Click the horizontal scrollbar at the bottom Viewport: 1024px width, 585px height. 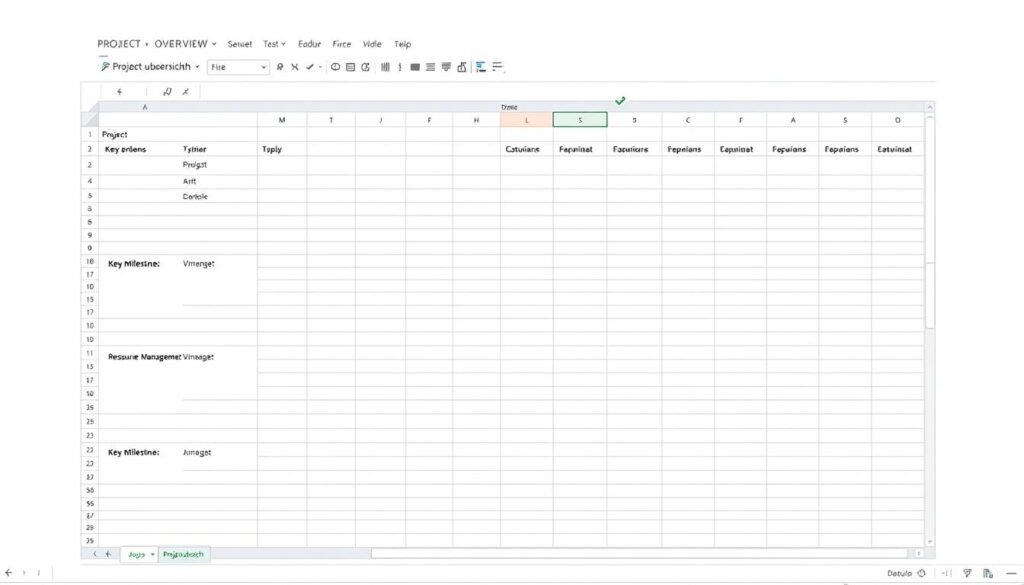click(640, 554)
